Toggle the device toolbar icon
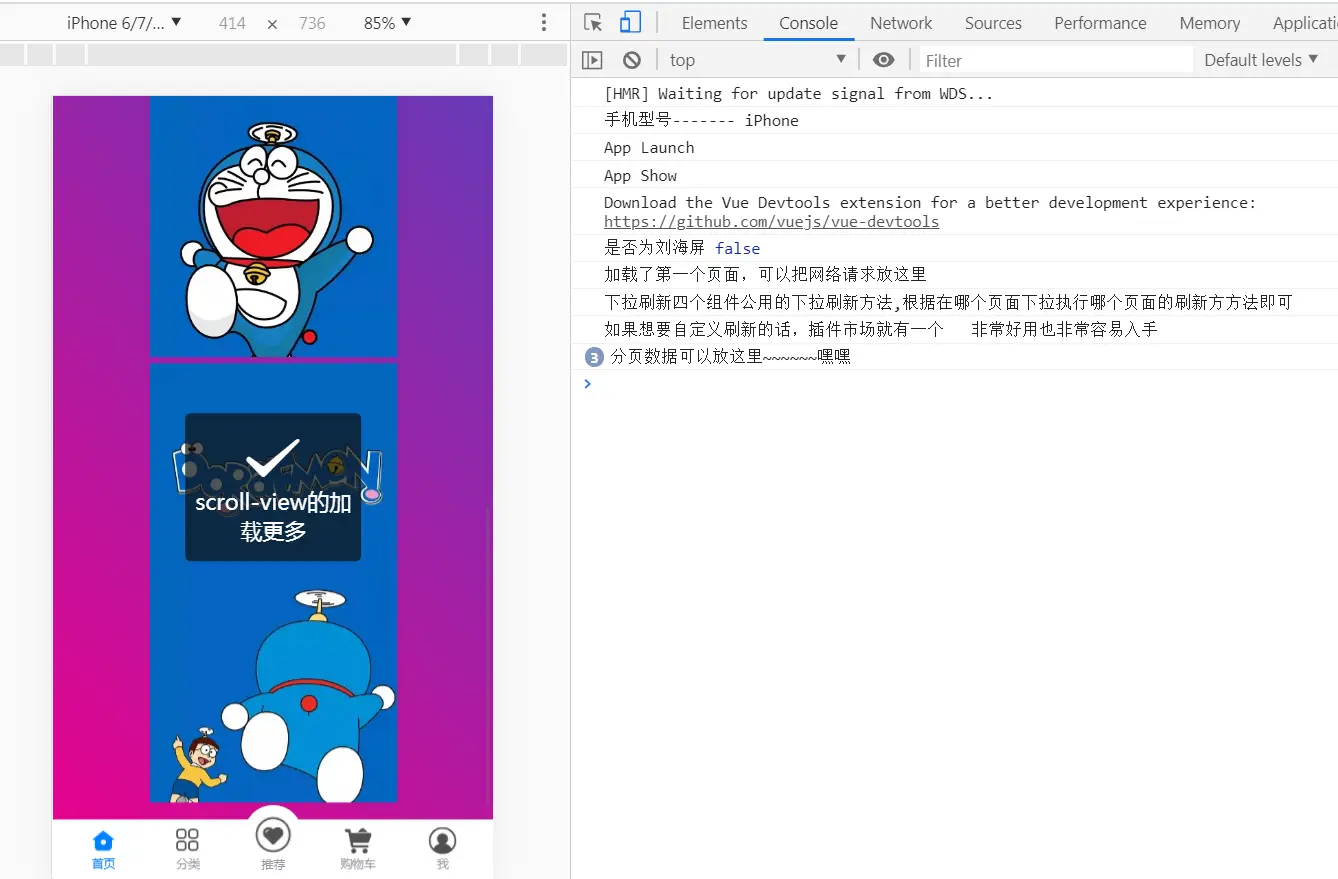The width and height of the screenshot is (1338, 879). (629, 22)
